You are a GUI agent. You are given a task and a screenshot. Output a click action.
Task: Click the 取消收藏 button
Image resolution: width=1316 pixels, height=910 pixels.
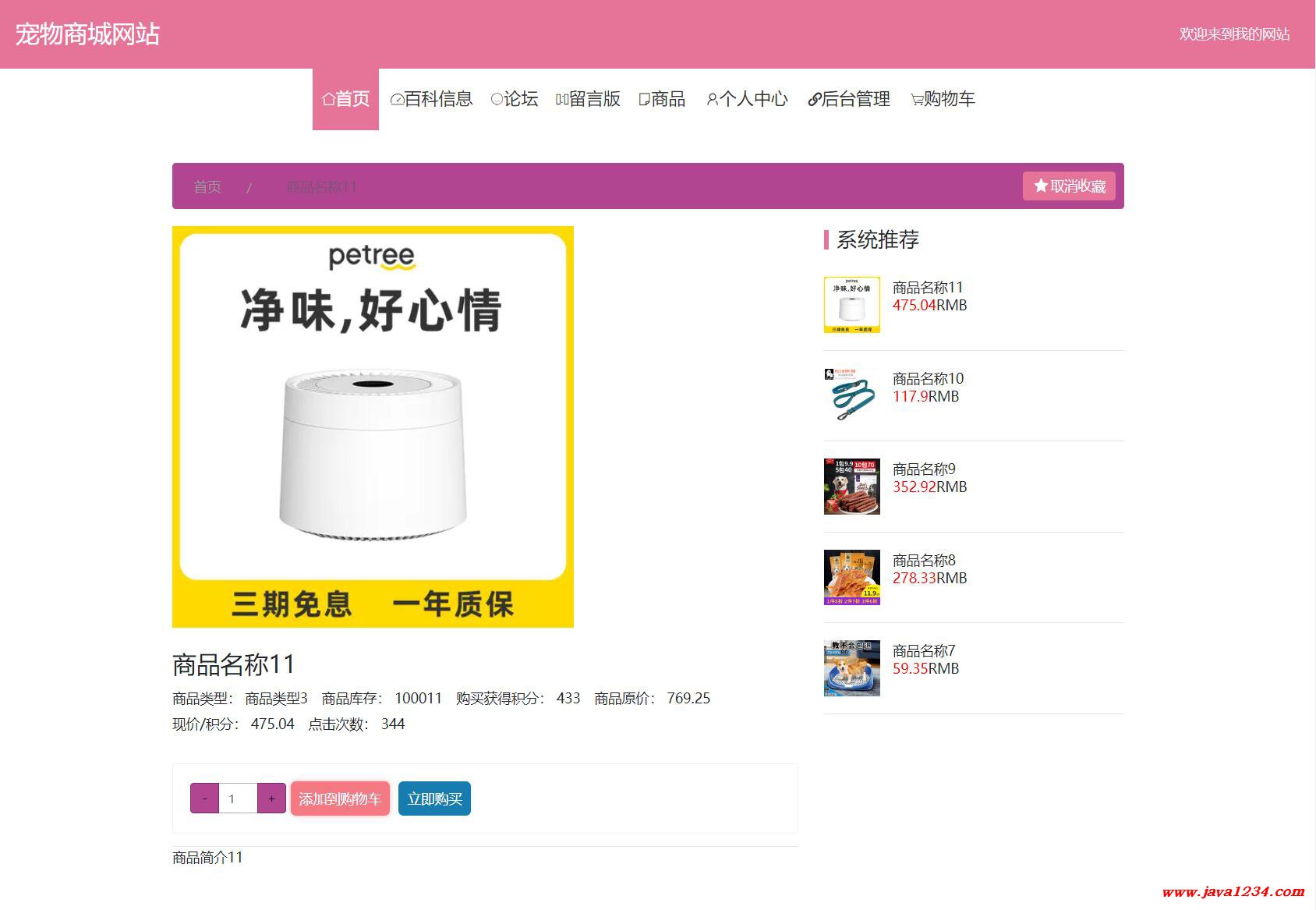coord(1069,186)
